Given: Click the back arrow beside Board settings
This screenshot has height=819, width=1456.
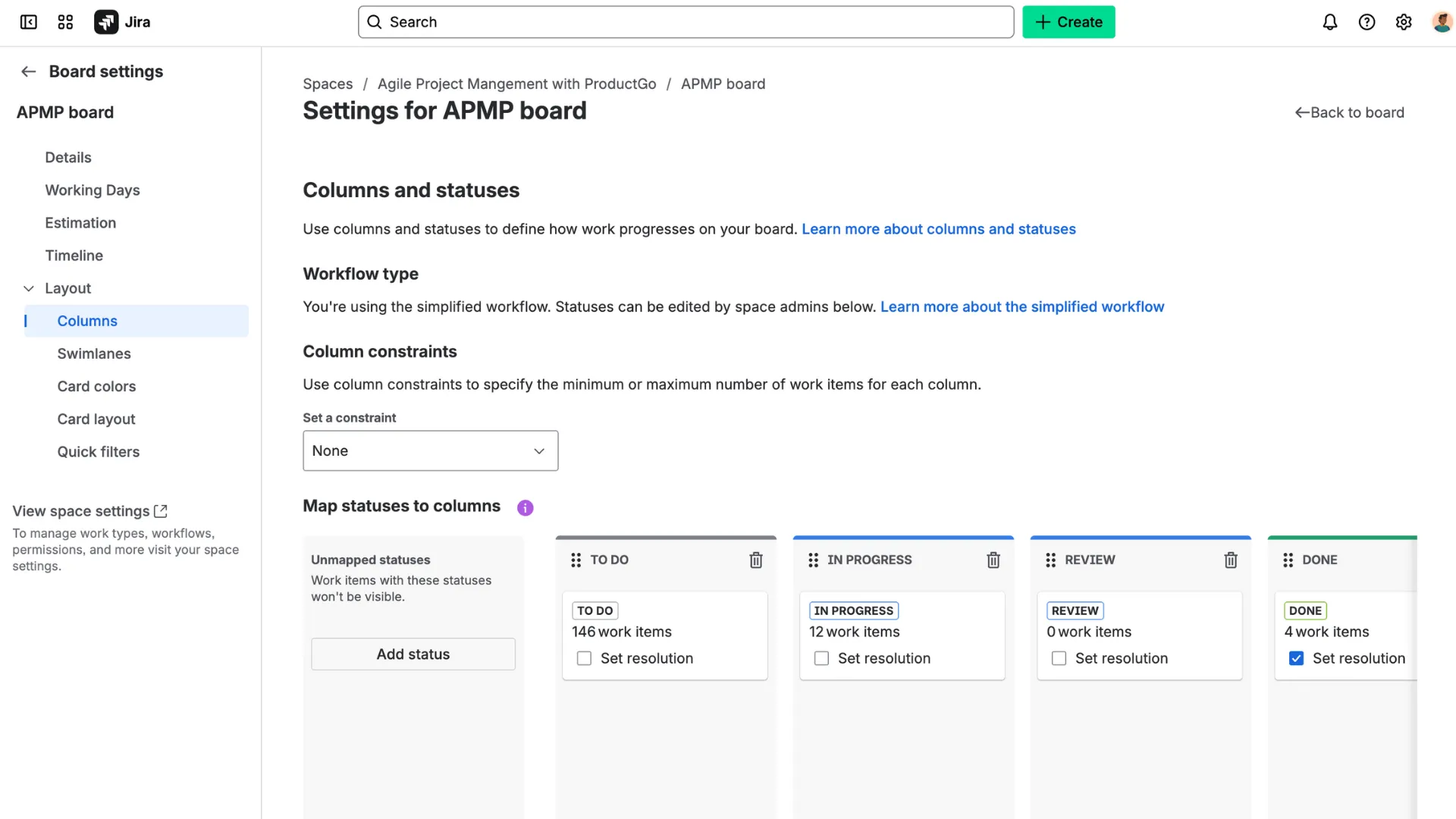Looking at the screenshot, I should pos(28,71).
